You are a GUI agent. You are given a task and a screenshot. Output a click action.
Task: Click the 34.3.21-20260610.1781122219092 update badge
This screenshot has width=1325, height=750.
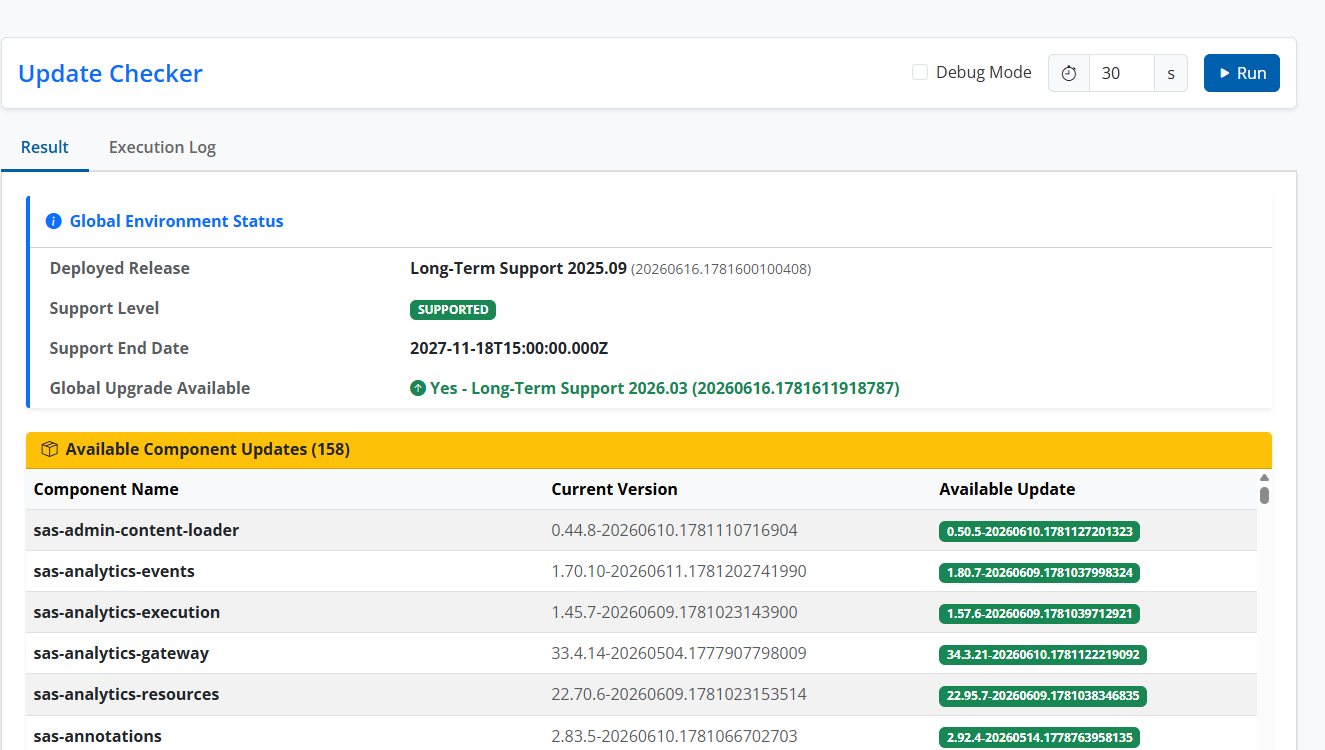[1043, 654]
